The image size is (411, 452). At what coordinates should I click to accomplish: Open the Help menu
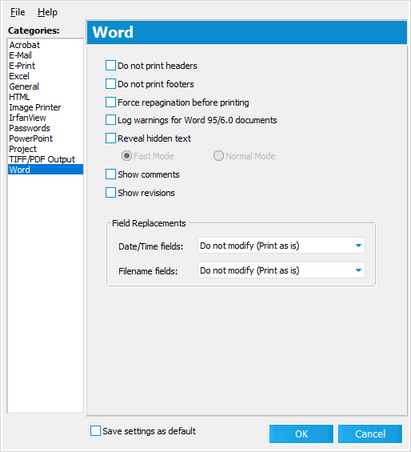click(x=47, y=12)
